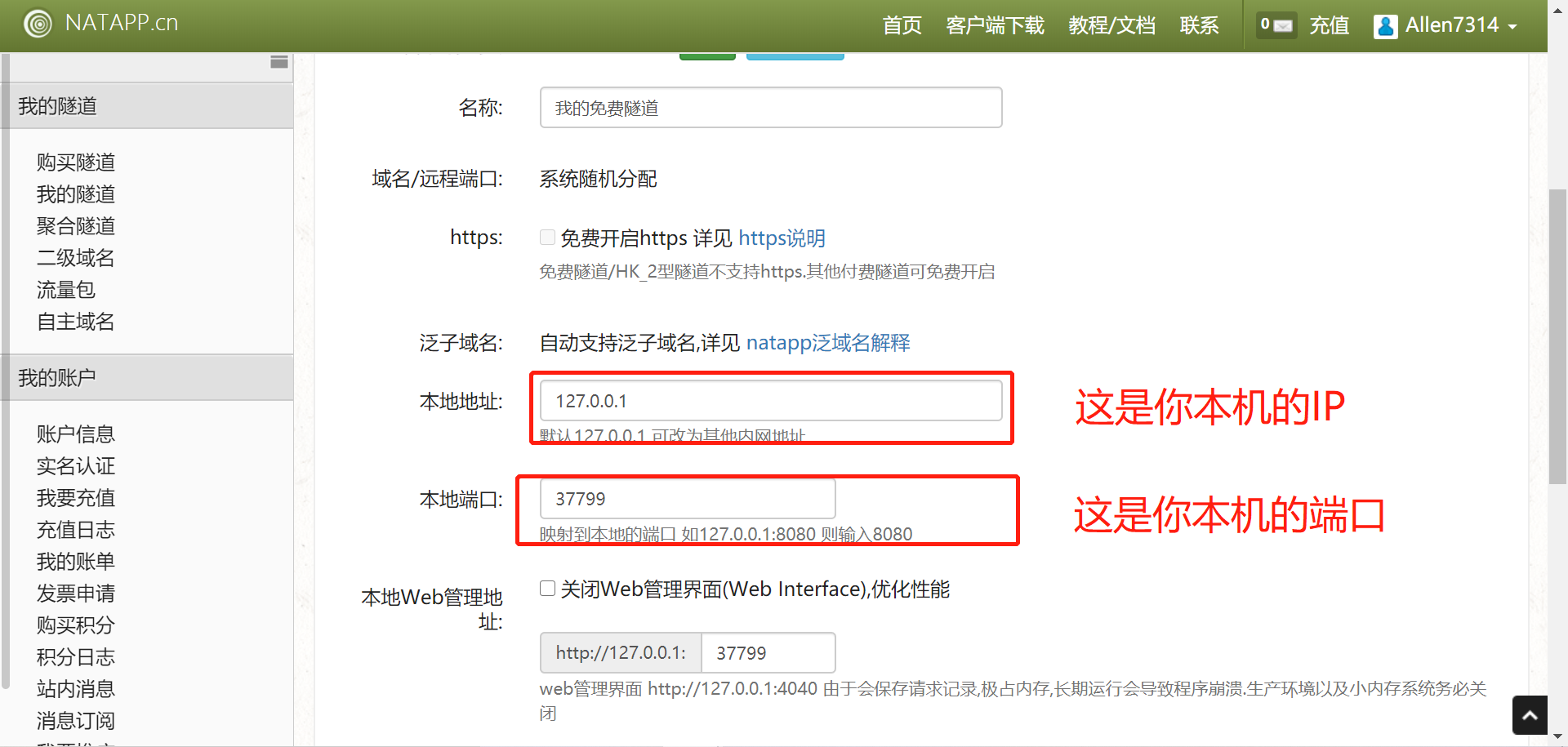Image resolution: width=1568 pixels, height=747 pixels.
Task: Click the http://127.0.0.1: address prefix
Action: pos(621,653)
